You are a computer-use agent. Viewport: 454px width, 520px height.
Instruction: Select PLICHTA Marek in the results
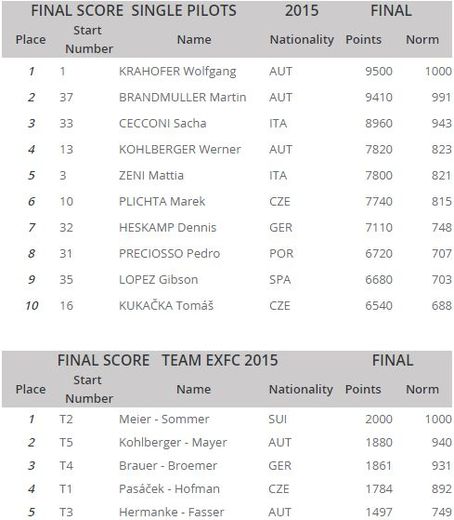click(162, 201)
